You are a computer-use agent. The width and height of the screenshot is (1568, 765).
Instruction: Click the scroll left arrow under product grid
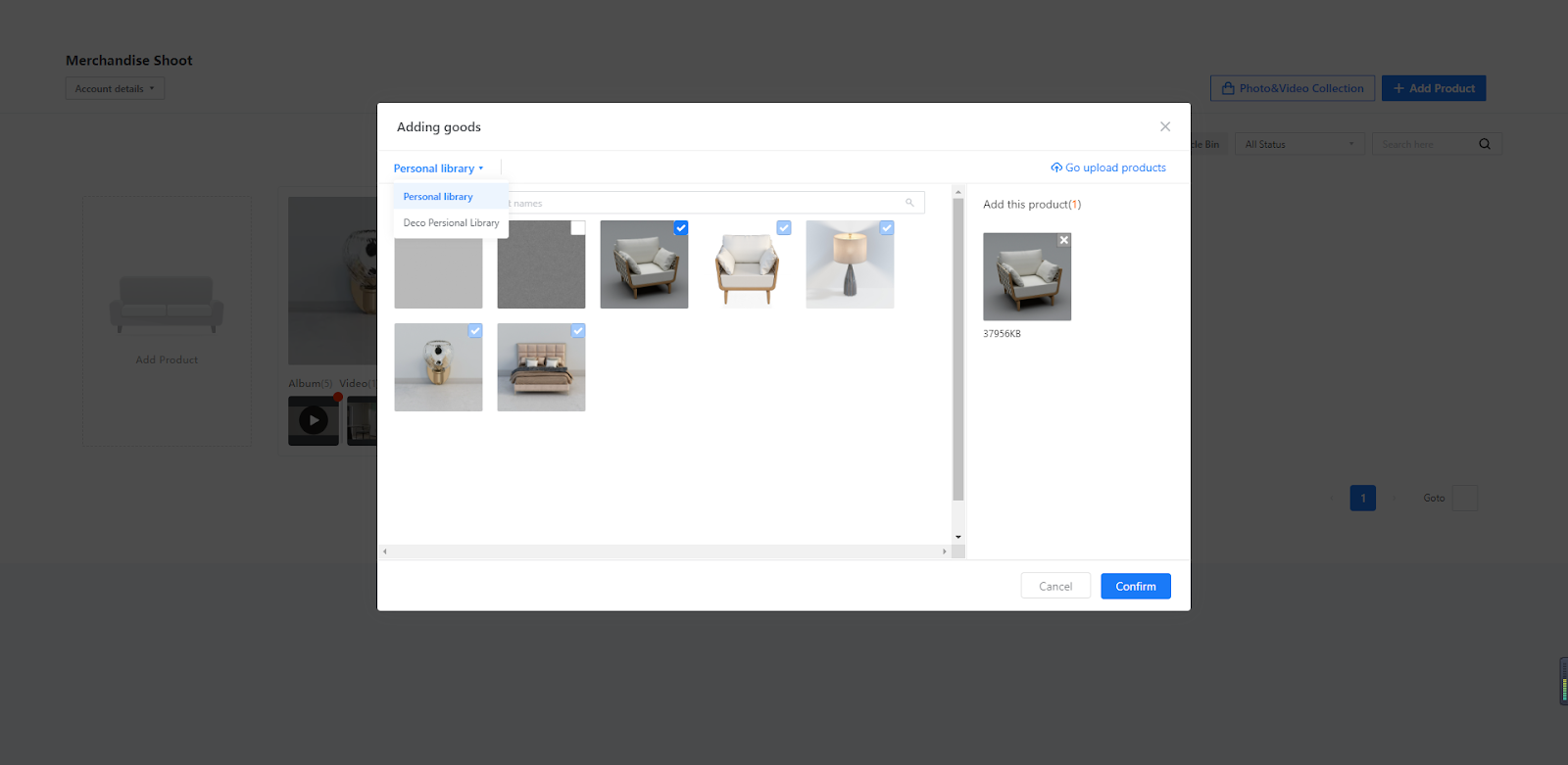[x=385, y=551]
